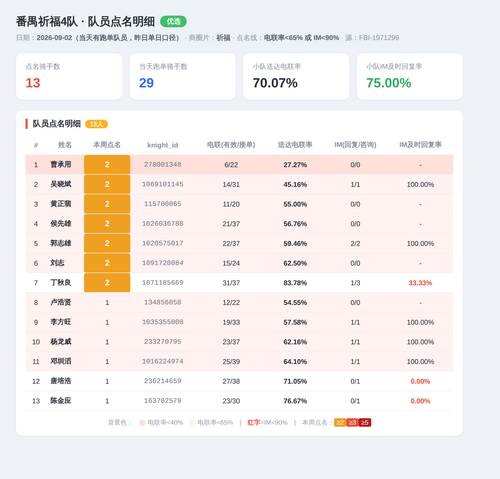Image resolution: width=500 pixels, height=479 pixels.
Task: Click the 本周点名 column header
Action: (x=107, y=145)
